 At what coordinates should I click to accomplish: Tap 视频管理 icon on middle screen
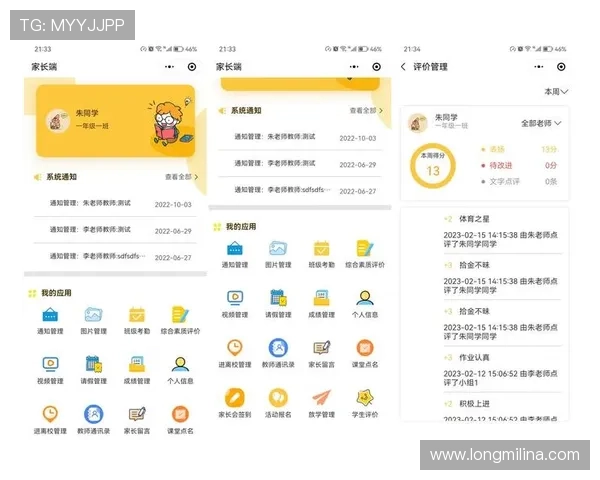pos(235,297)
